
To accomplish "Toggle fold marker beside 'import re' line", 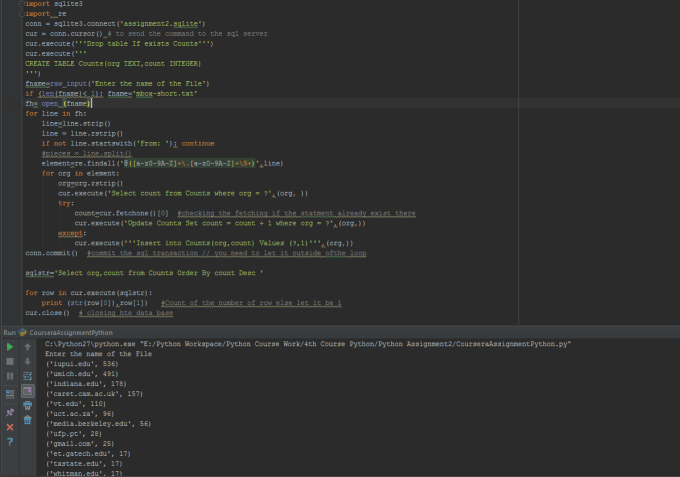I will point(21,14).
